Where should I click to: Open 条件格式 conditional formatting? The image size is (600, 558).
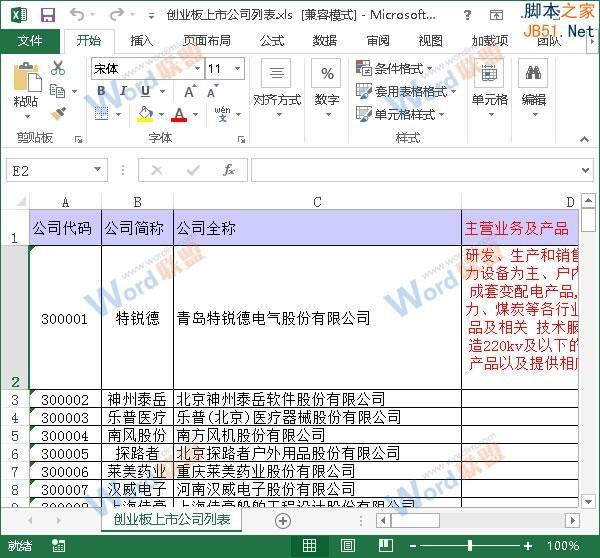(394, 69)
